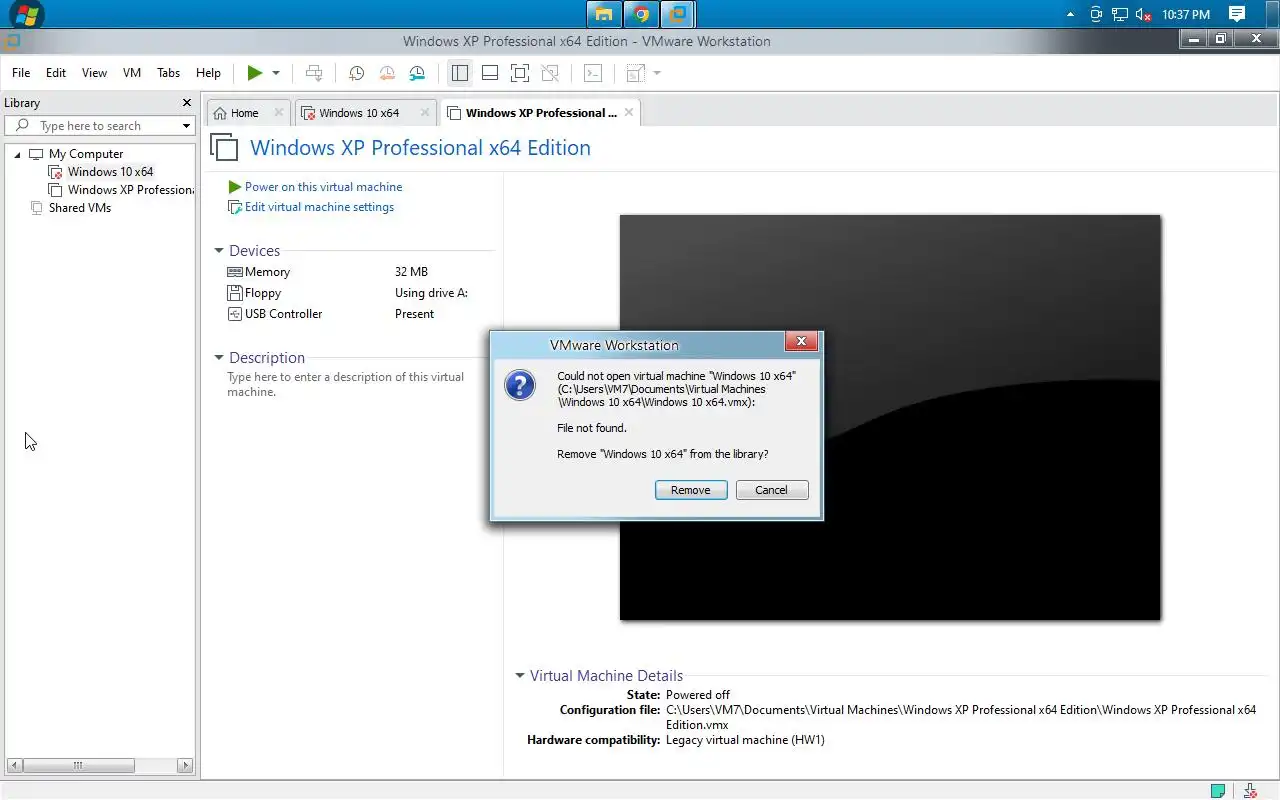Close the Windows XP Professional tab
Viewport: 1280px width, 800px height.
coord(629,112)
